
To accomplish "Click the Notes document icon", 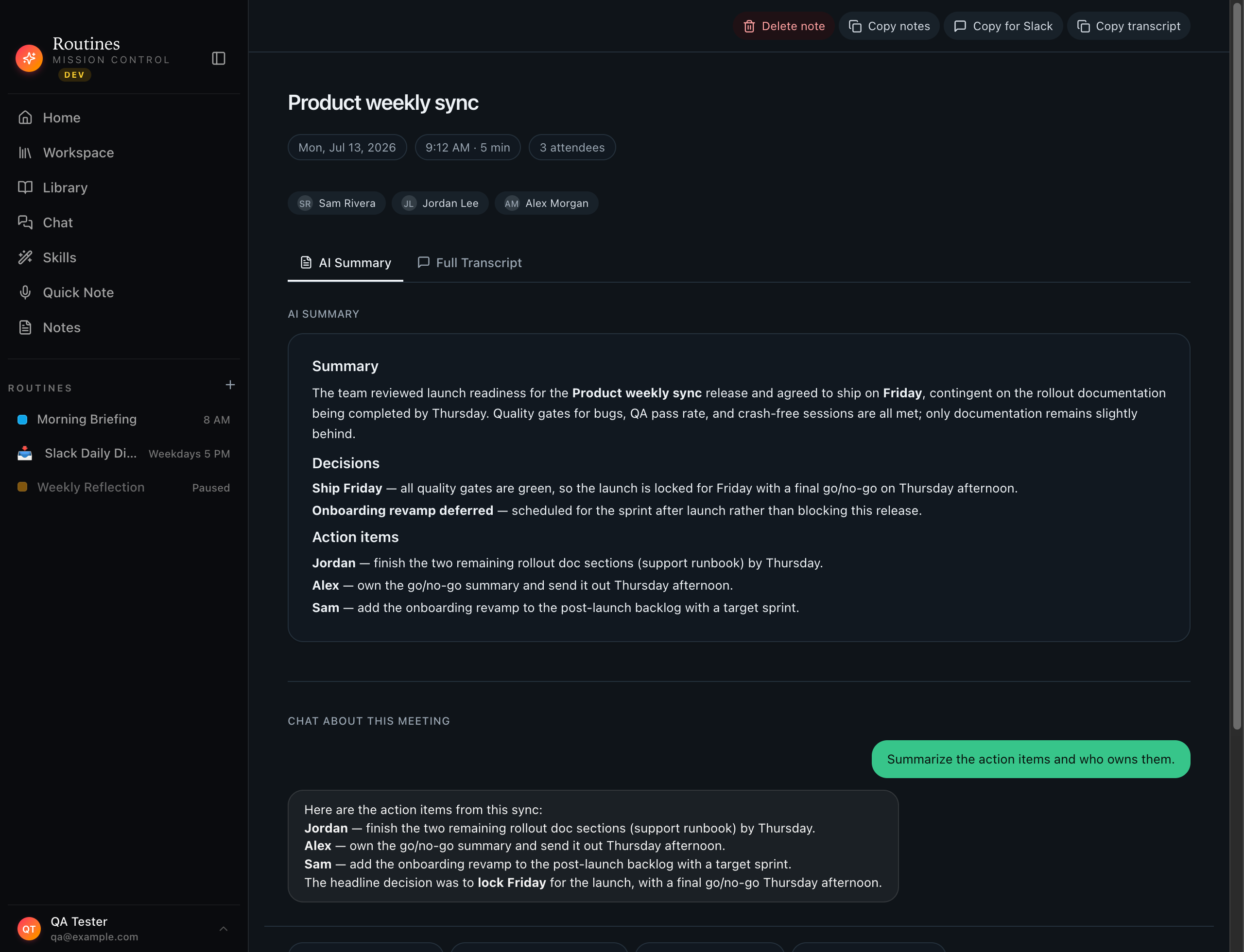I will 25,327.
